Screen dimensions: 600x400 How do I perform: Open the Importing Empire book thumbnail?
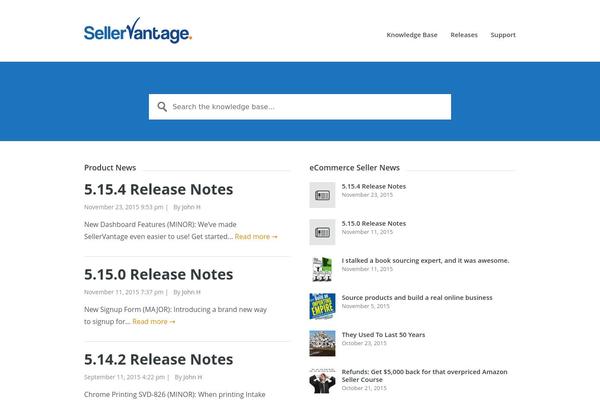tap(322, 306)
